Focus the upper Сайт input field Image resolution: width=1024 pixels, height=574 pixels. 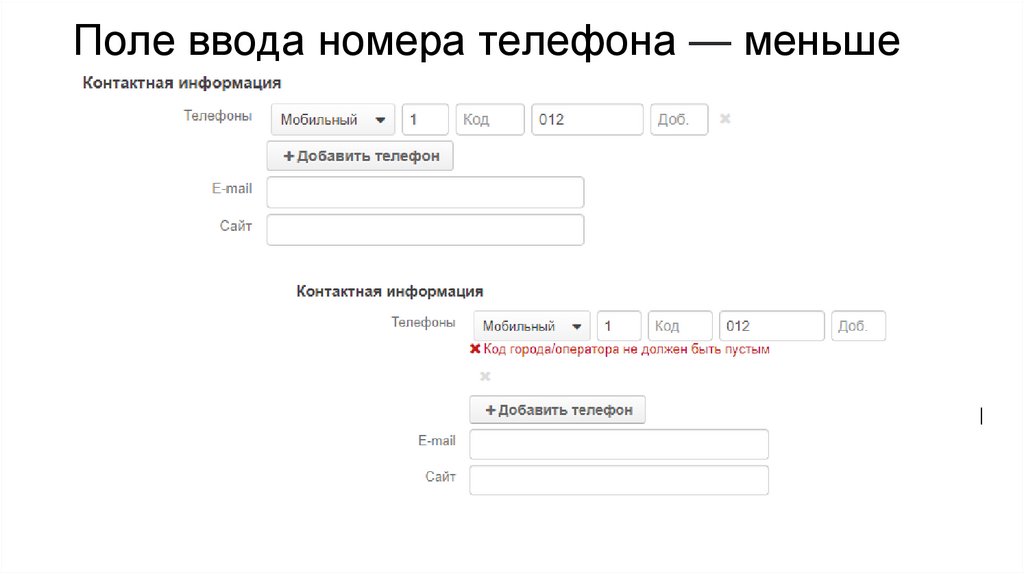tap(425, 229)
